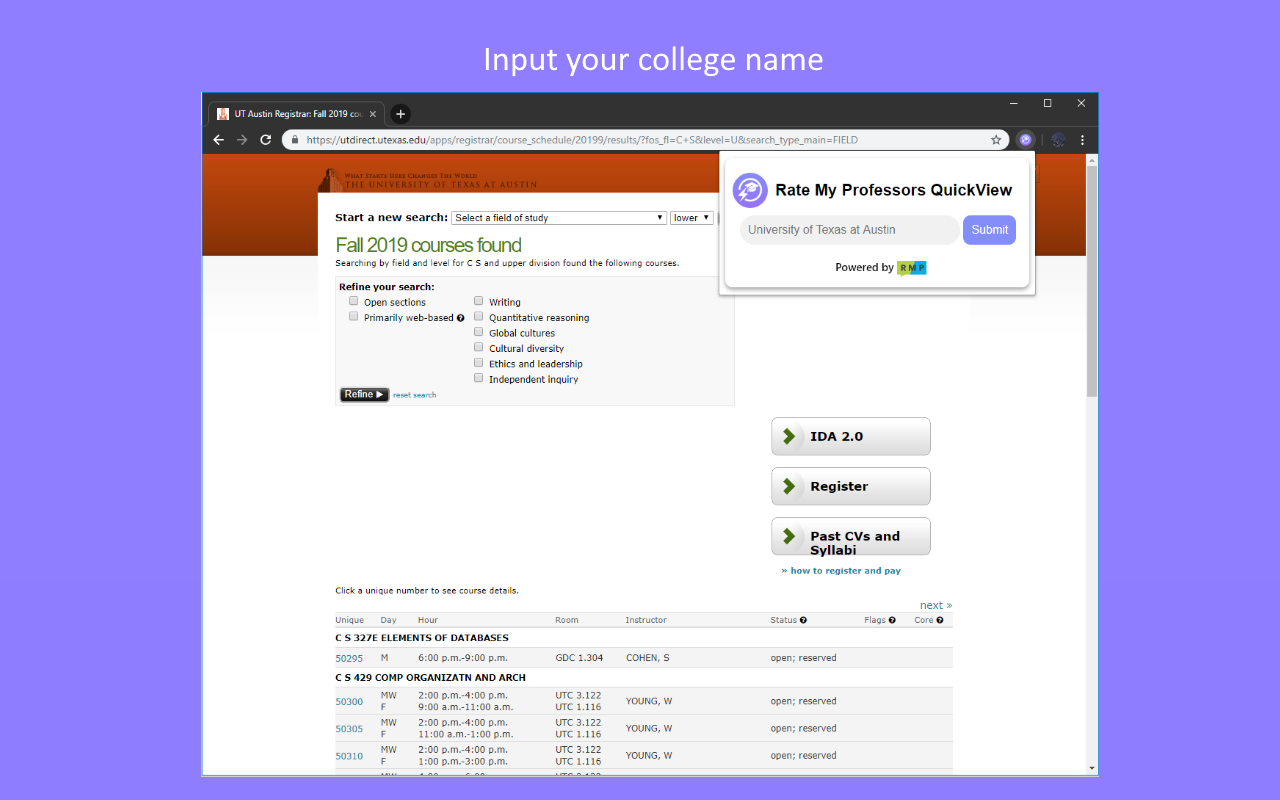This screenshot has height=800, width=1280.
Task: Open unique number 50295
Action: coord(349,658)
